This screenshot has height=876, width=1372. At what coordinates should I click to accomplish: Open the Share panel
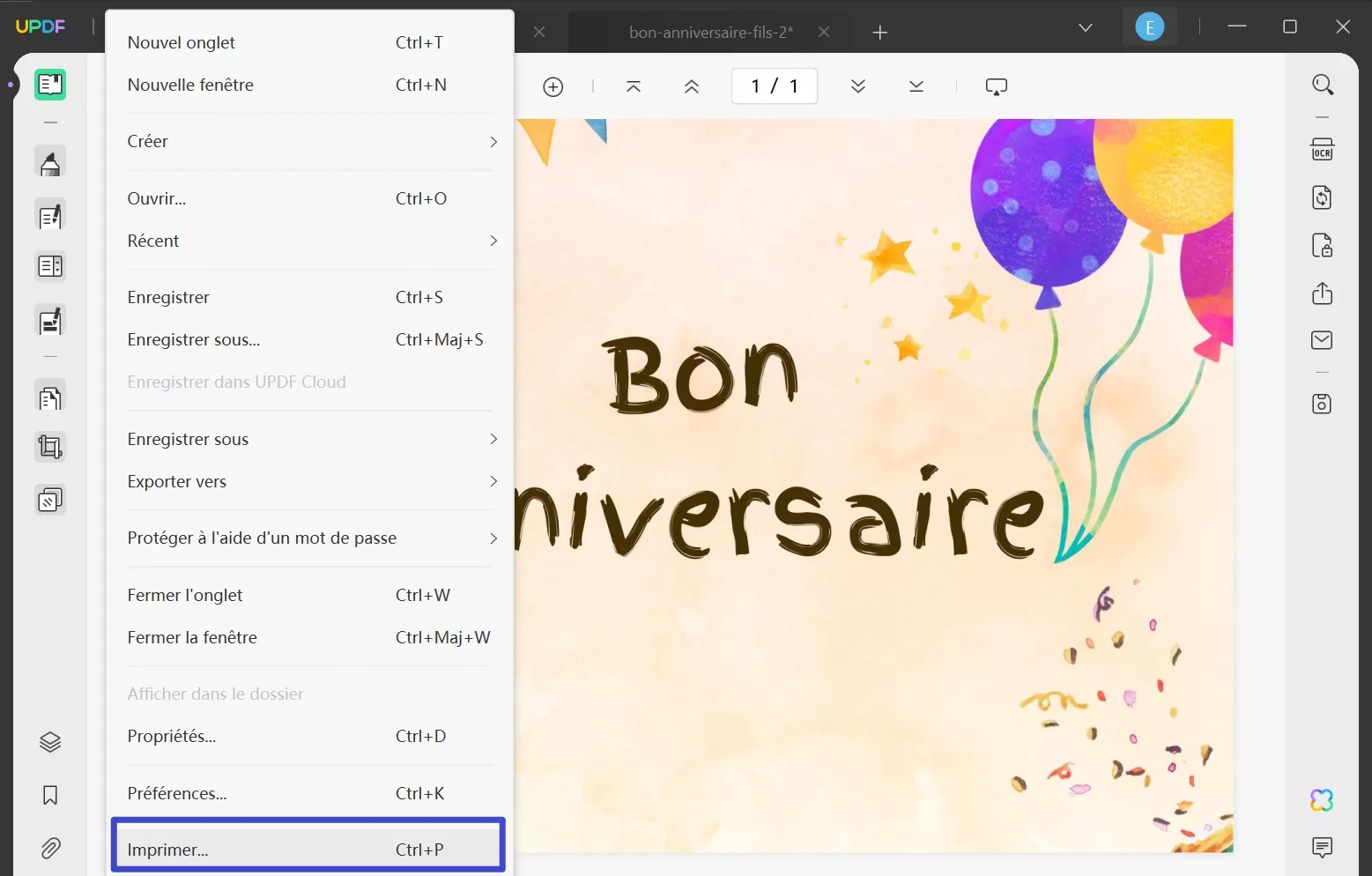click(x=1323, y=293)
